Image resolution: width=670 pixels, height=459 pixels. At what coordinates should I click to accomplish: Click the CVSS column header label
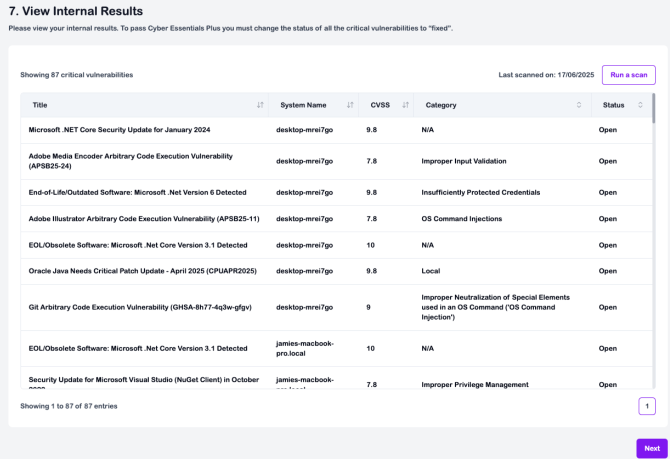click(380, 105)
